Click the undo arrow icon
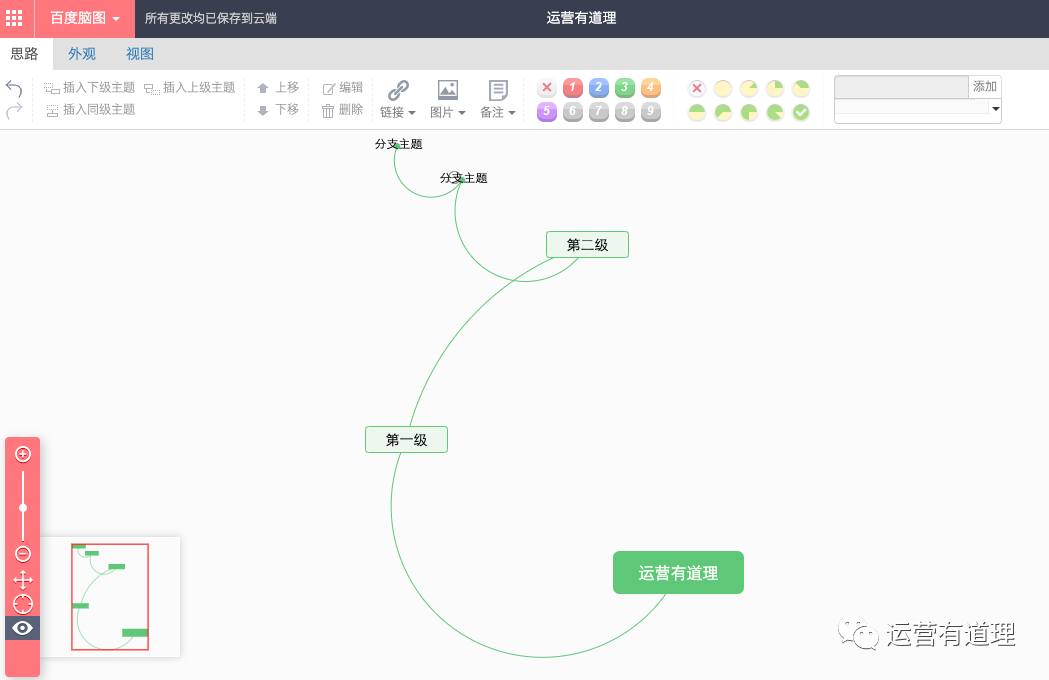This screenshot has height=680, width=1049. (x=14, y=88)
